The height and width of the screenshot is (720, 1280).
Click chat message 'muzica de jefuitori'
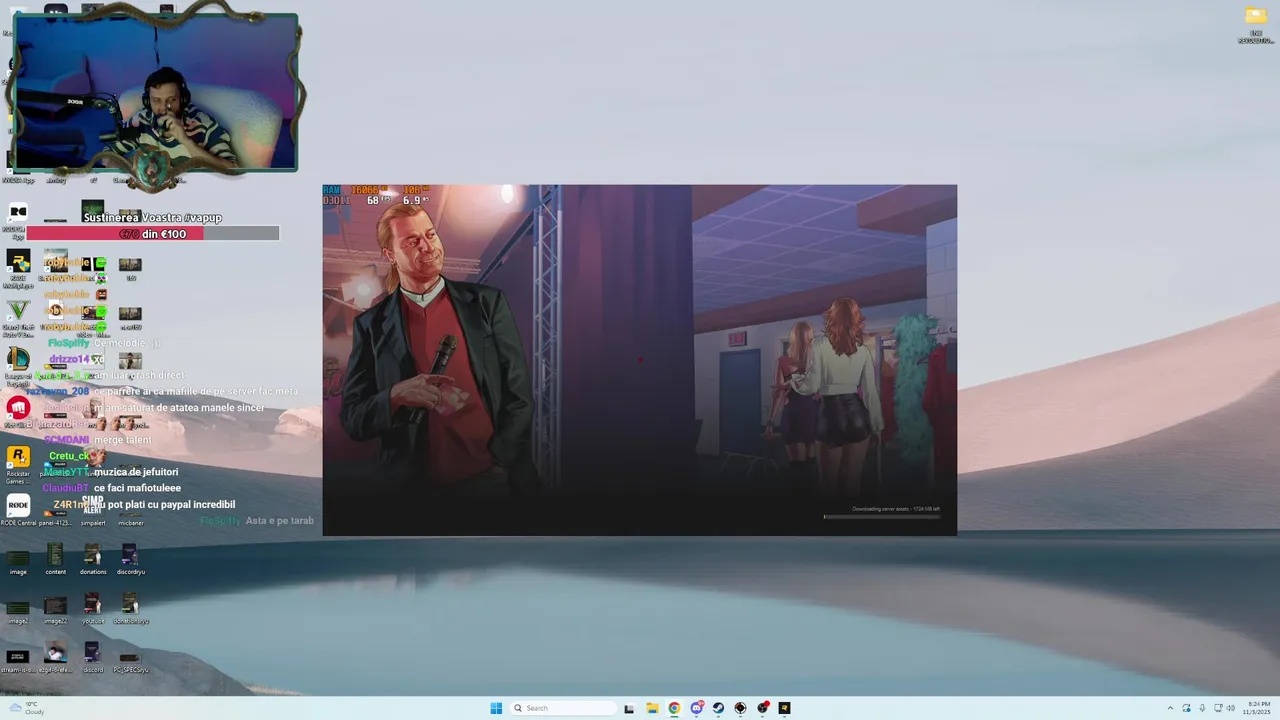click(136, 472)
